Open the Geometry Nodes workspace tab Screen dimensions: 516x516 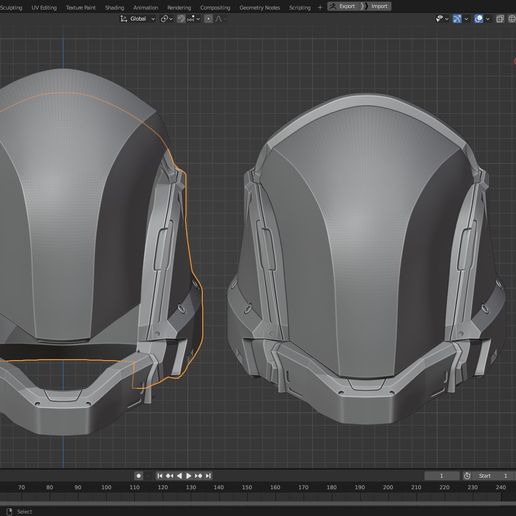(x=259, y=7)
